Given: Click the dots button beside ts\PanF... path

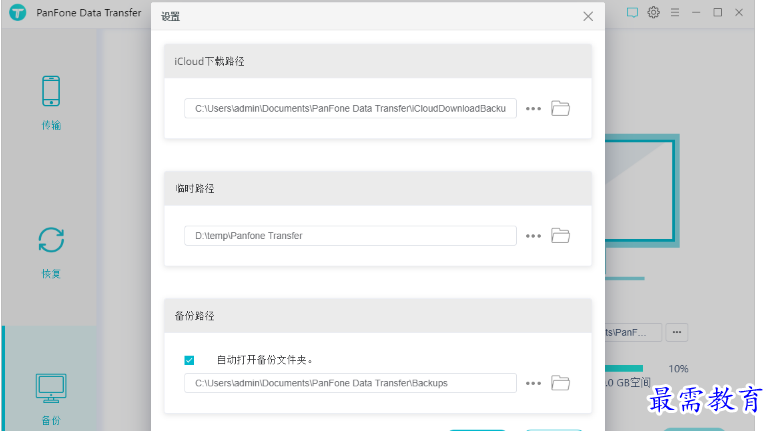Looking at the screenshot, I should coord(677,332).
